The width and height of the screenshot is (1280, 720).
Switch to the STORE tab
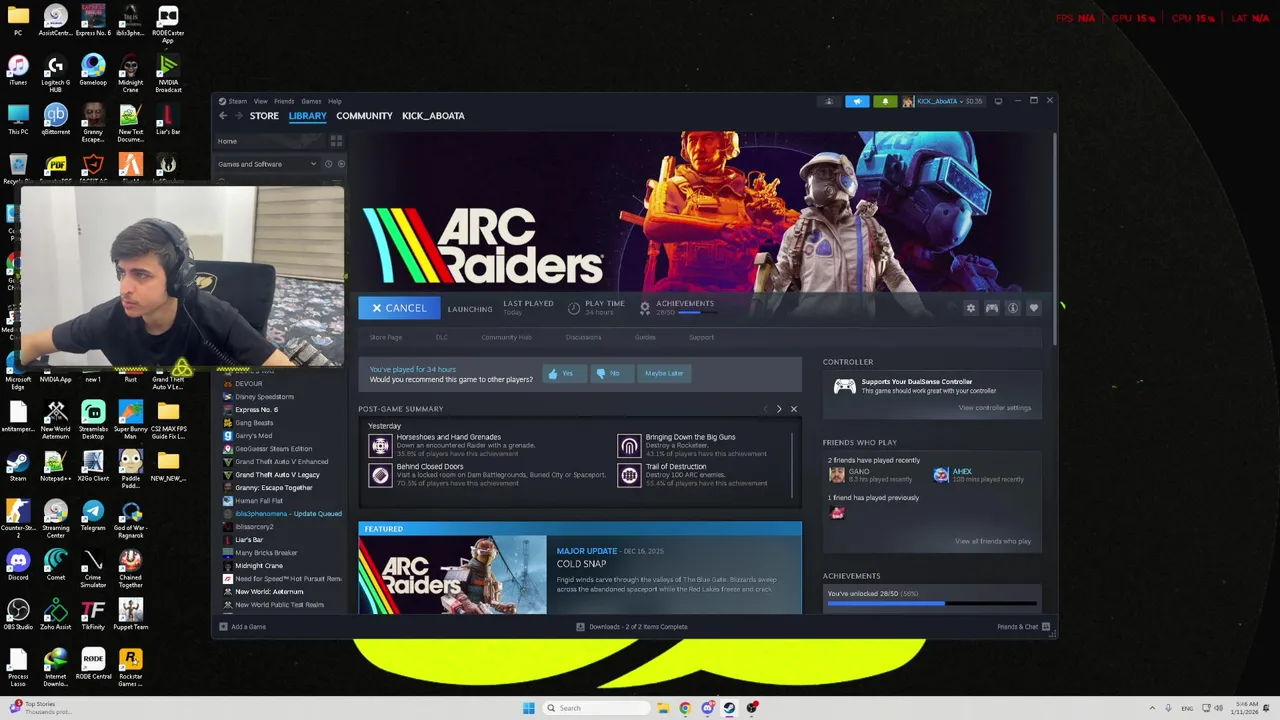tap(264, 116)
